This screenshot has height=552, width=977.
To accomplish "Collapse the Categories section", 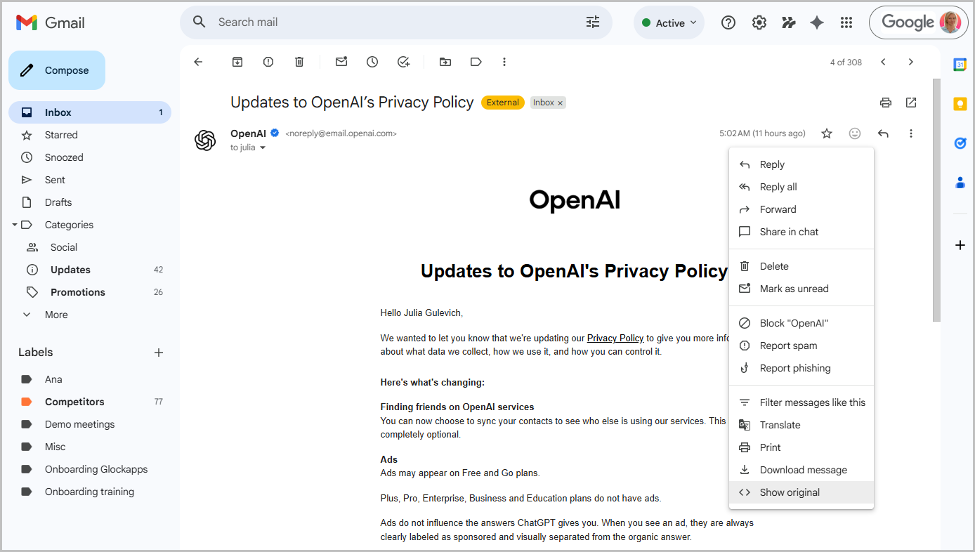I will 14,225.
